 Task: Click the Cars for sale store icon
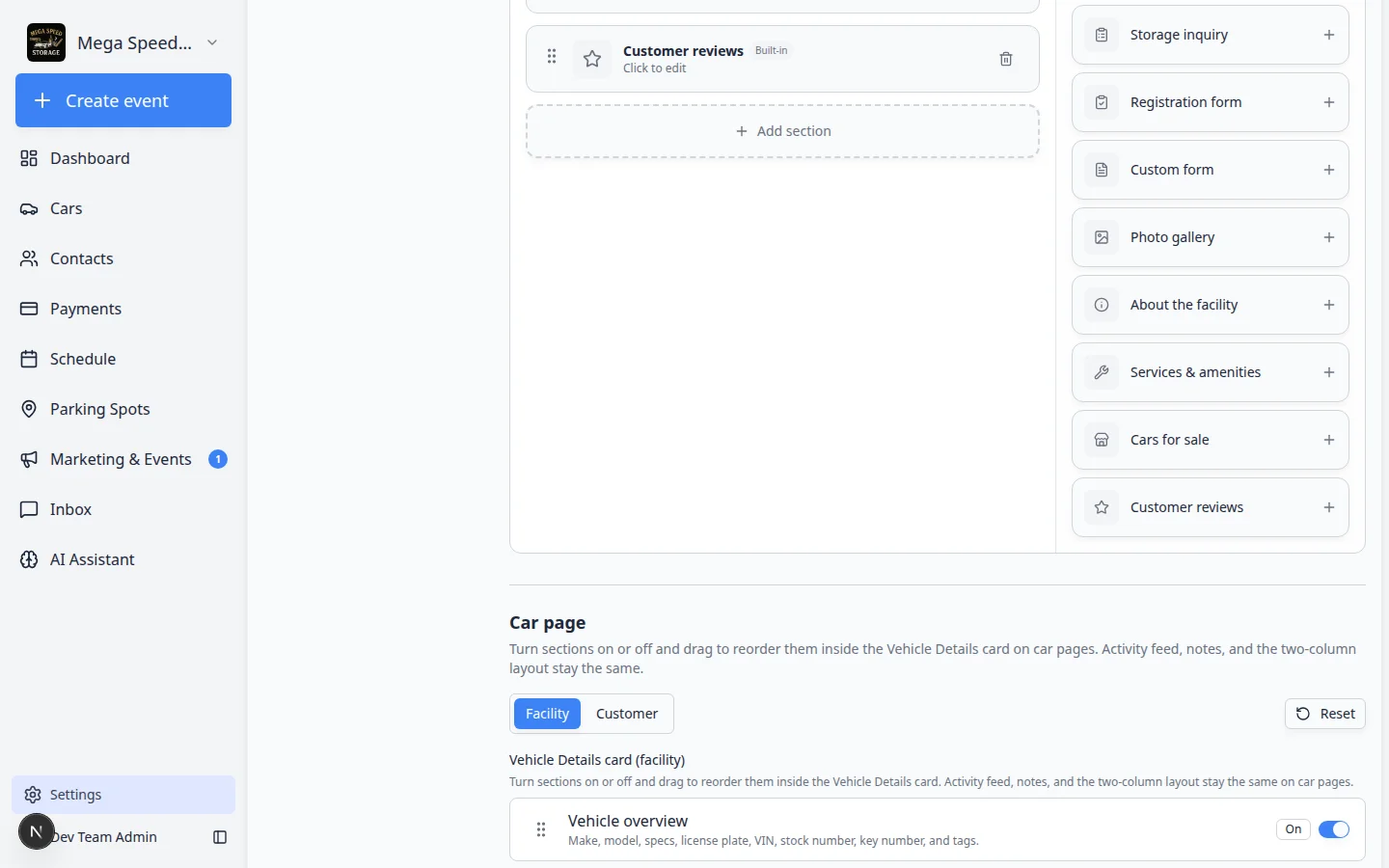coord(1102,440)
